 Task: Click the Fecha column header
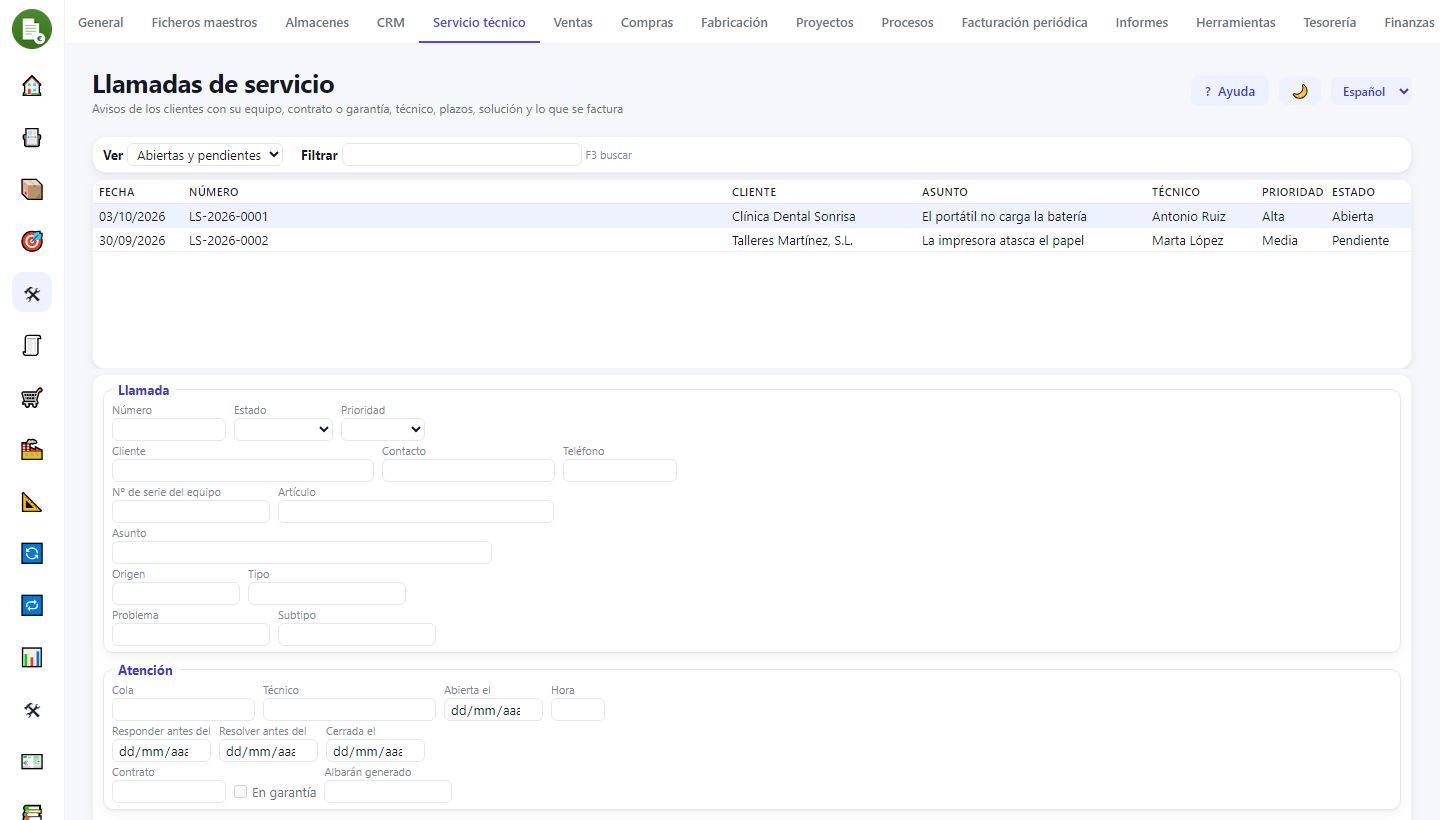tap(117, 192)
